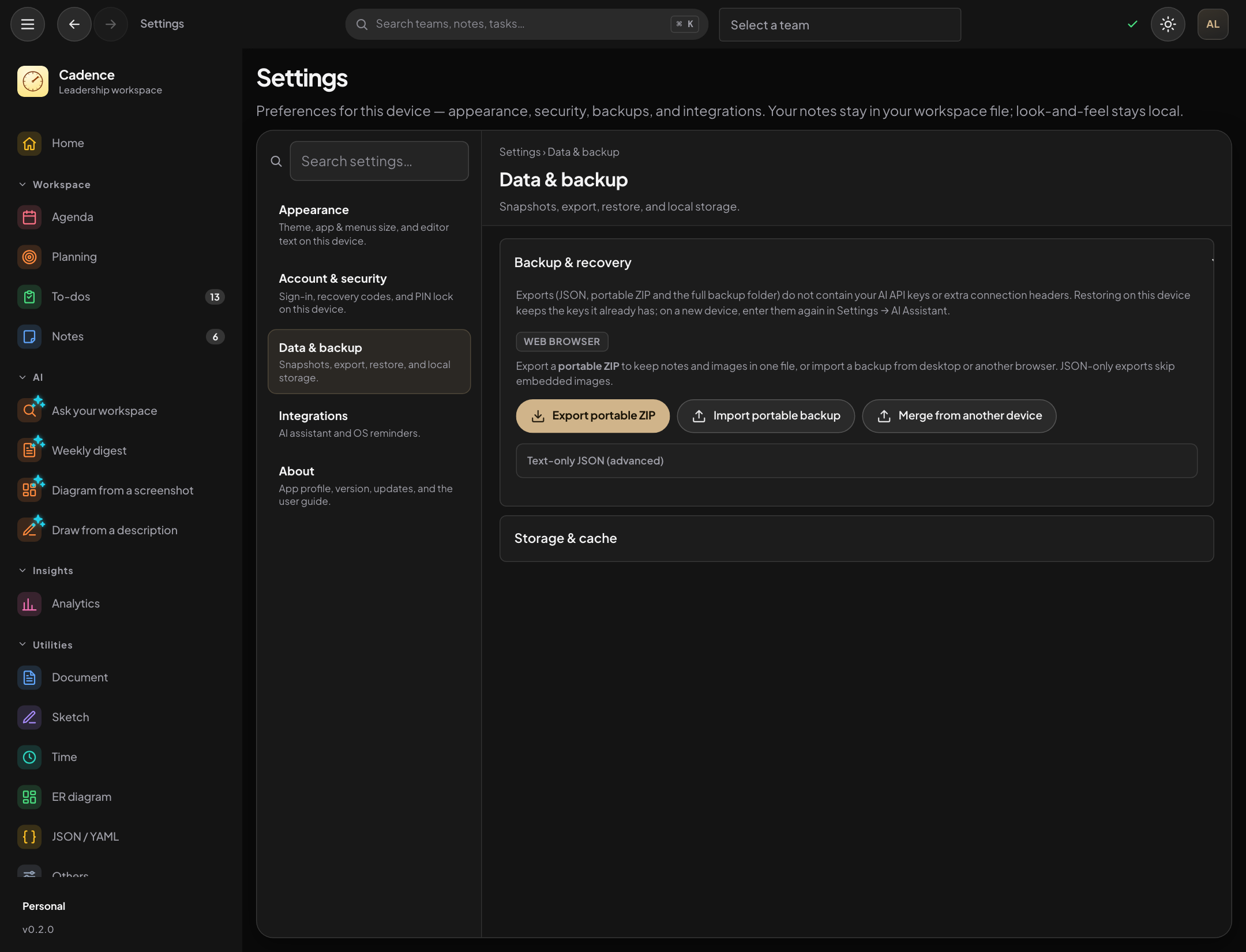Expand the Storage & cache panel
1246x952 pixels.
click(856, 539)
